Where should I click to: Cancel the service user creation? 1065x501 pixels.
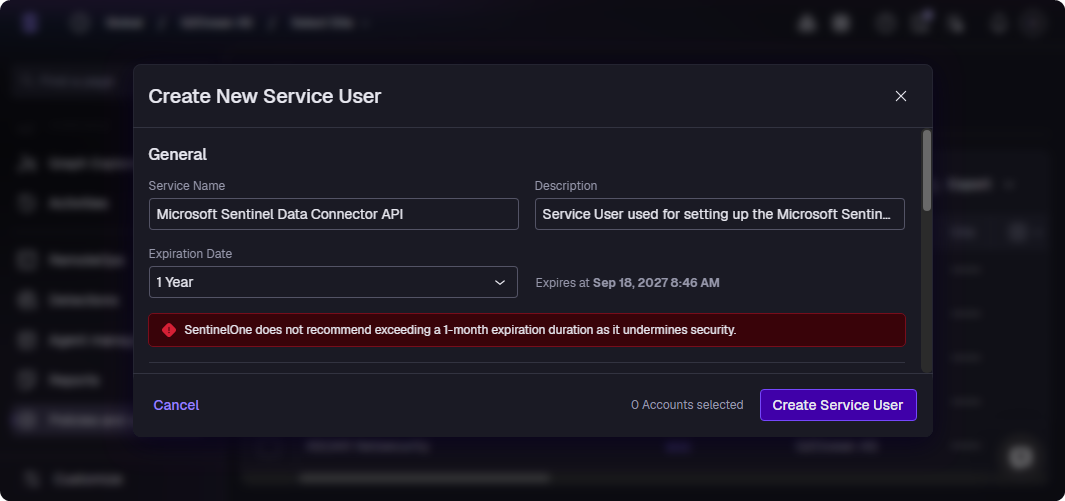(x=176, y=405)
